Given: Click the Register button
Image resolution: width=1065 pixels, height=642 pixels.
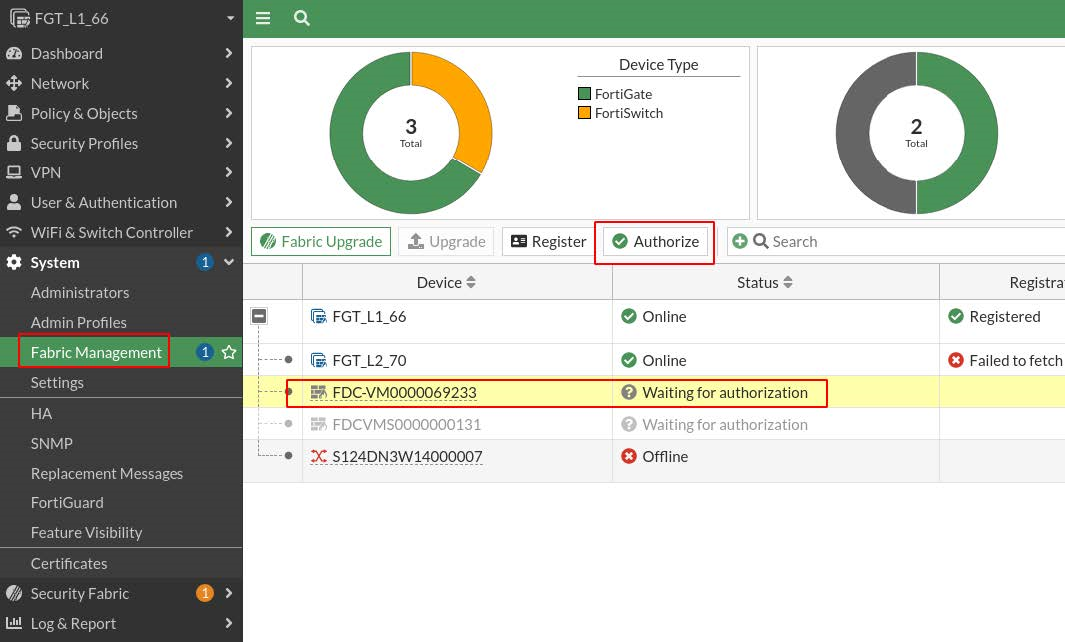Looking at the screenshot, I should 548,241.
